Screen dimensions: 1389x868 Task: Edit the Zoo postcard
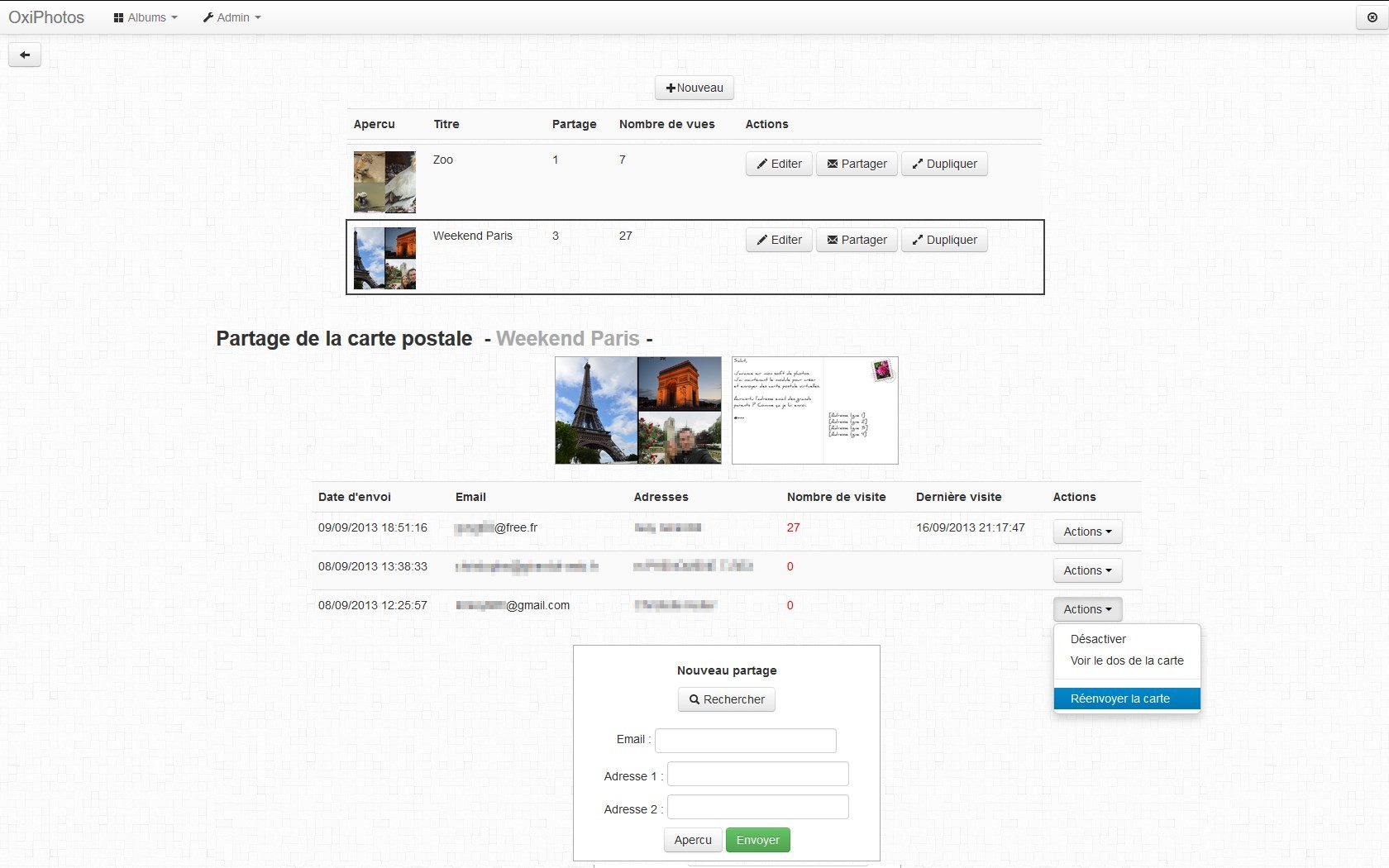tap(779, 164)
